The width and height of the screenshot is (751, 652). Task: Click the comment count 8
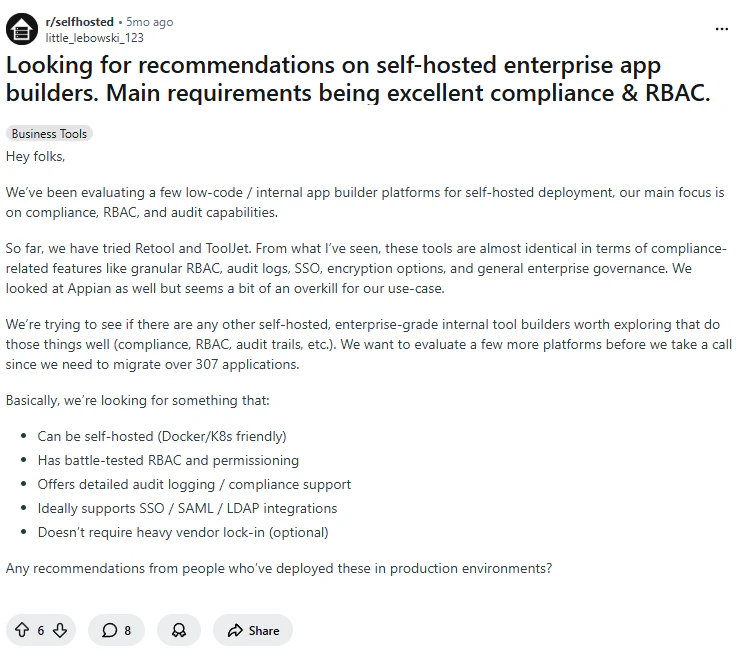(x=127, y=630)
